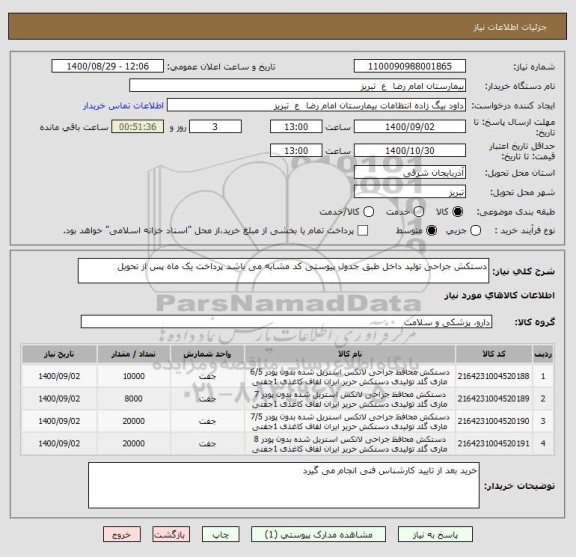Choose the جزیی purchase type radio
This screenshot has width=576, height=557.
476,231
